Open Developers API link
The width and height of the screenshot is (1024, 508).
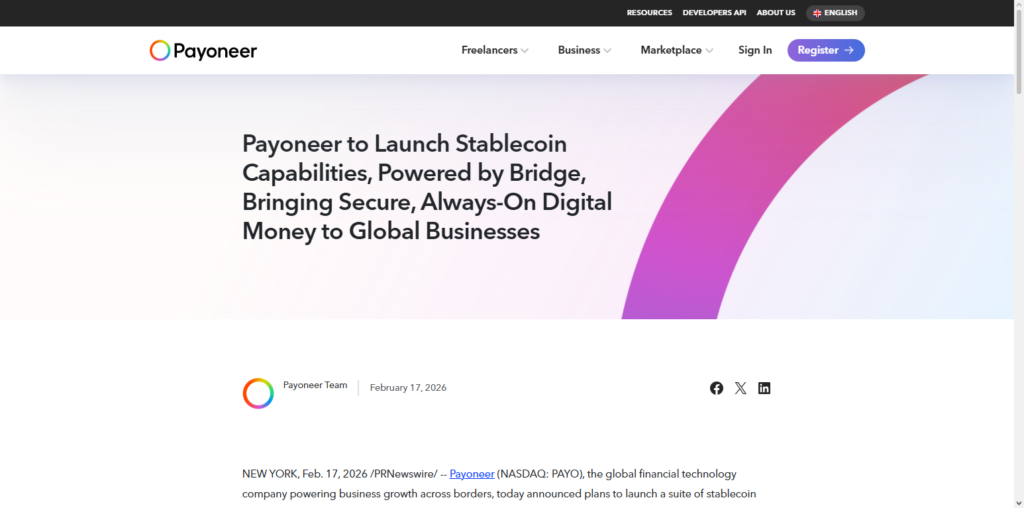point(714,13)
